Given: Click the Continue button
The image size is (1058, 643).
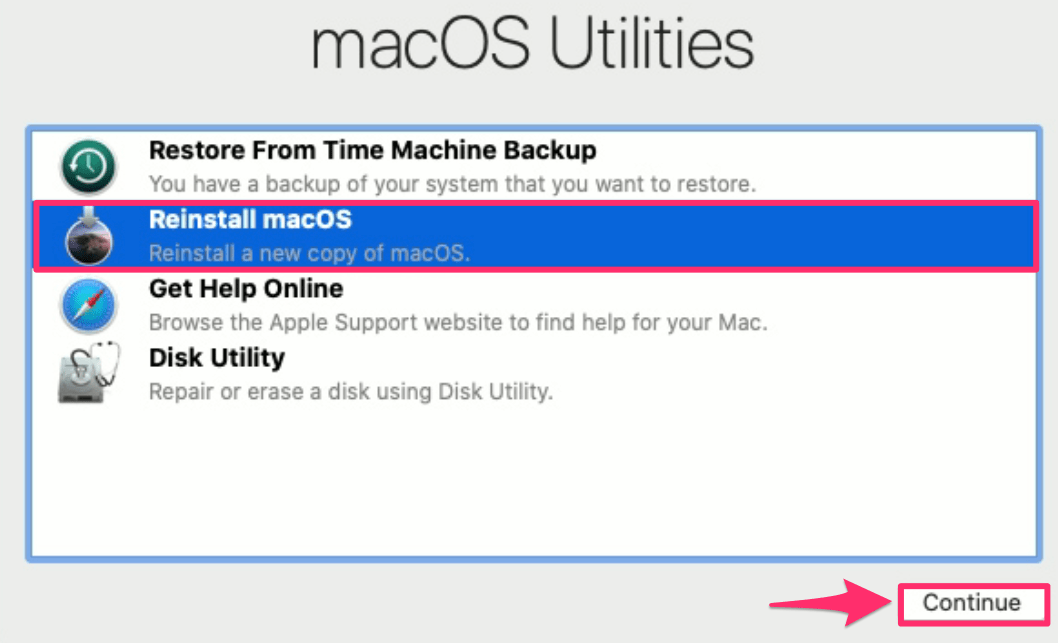Looking at the screenshot, I should tap(972, 604).
